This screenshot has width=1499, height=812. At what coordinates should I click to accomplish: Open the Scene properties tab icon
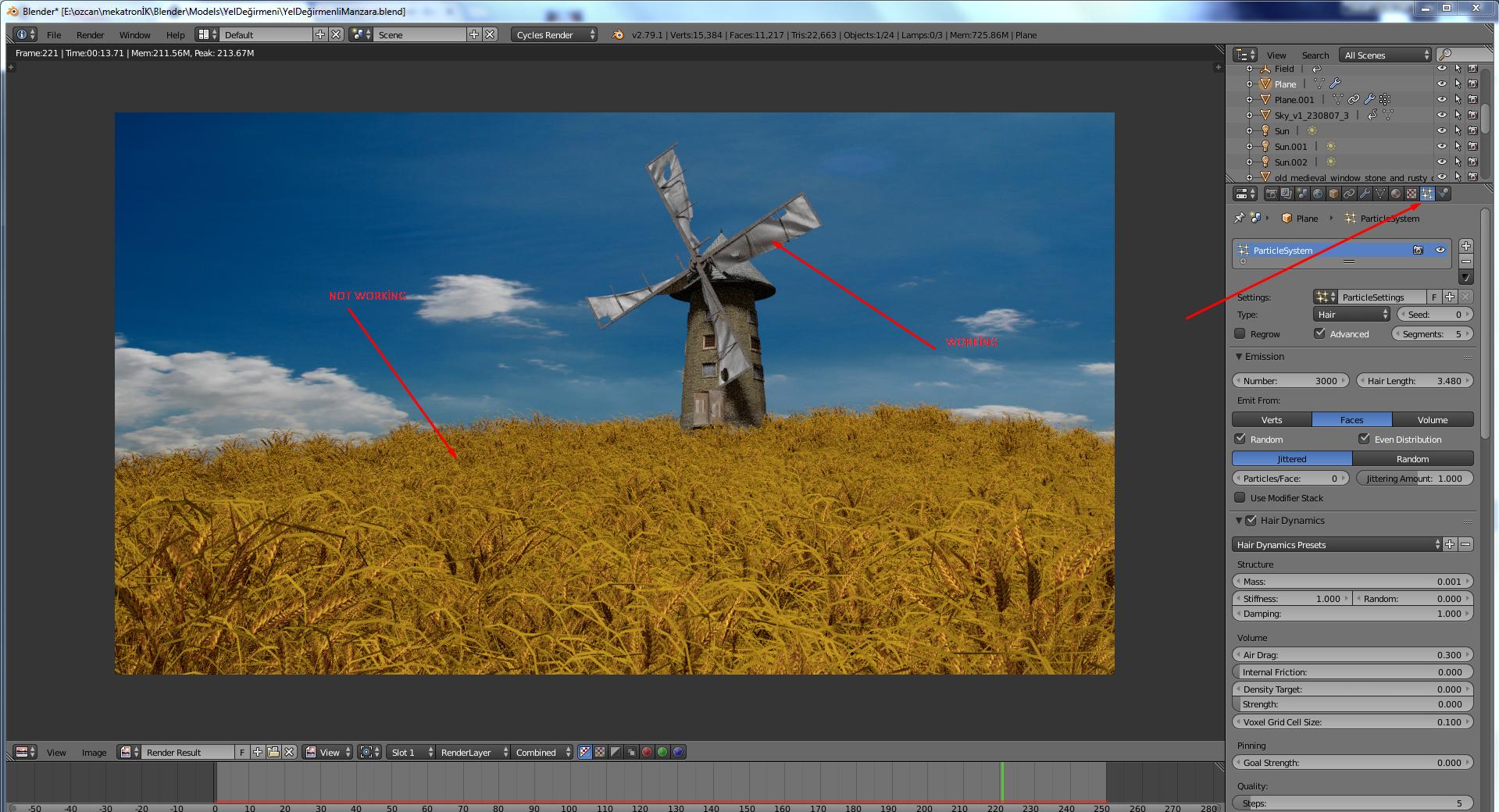coord(1302,194)
